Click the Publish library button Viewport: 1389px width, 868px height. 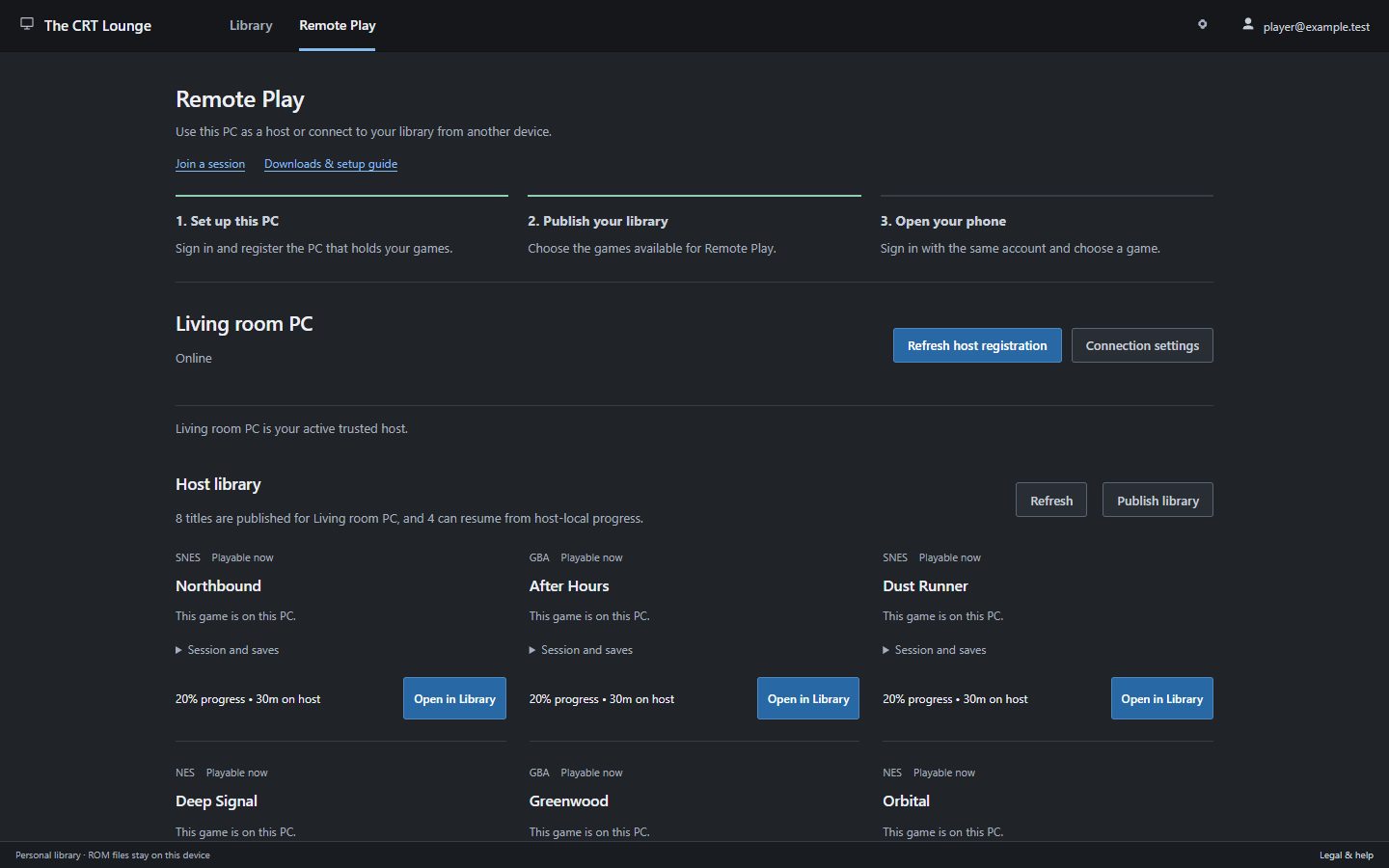tap(1157, 500)
